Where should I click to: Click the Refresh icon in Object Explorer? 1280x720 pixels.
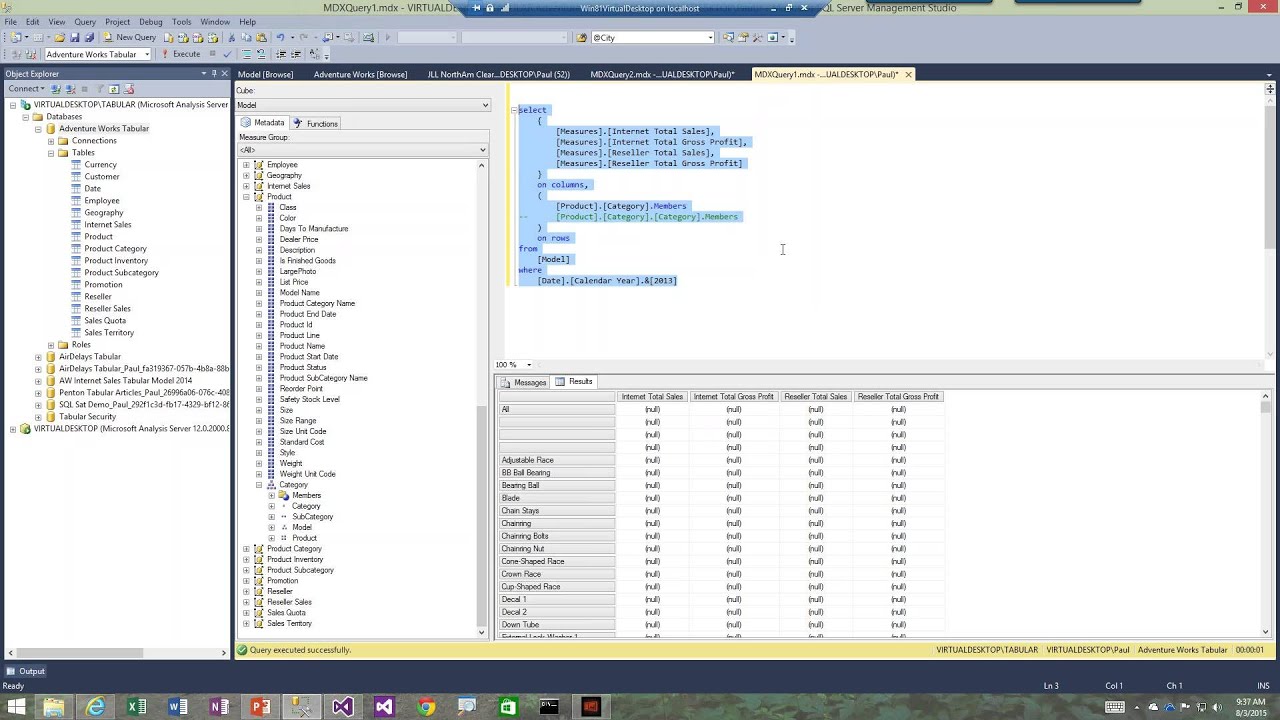point(114,89)
